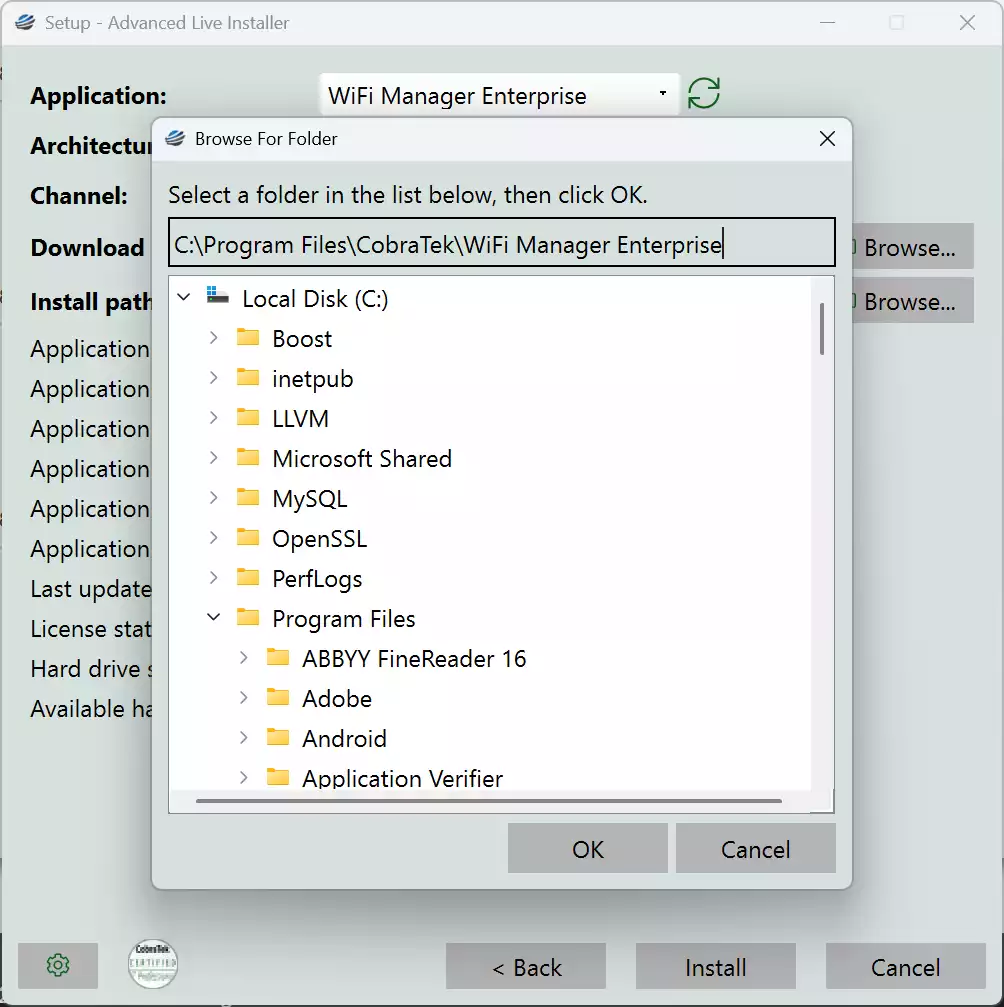The height and width of the screenshot is (1007, 1004).
Task: Select the Android folder name
Action: tap(344, 739)
